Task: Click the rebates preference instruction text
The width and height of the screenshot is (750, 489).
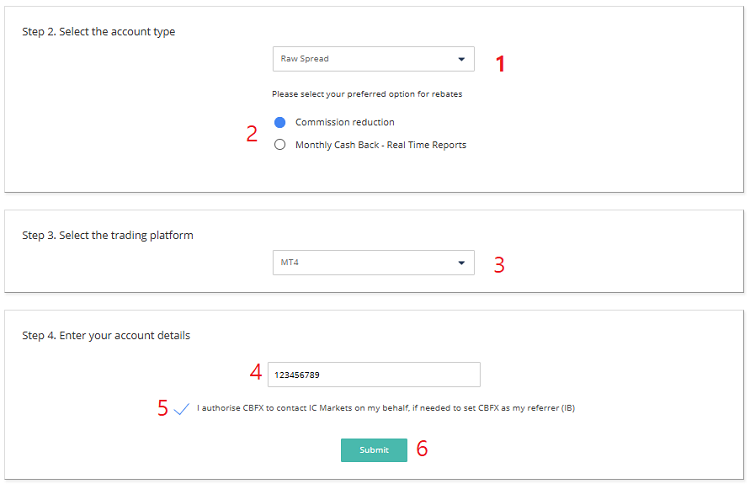Action: point(367,94)
